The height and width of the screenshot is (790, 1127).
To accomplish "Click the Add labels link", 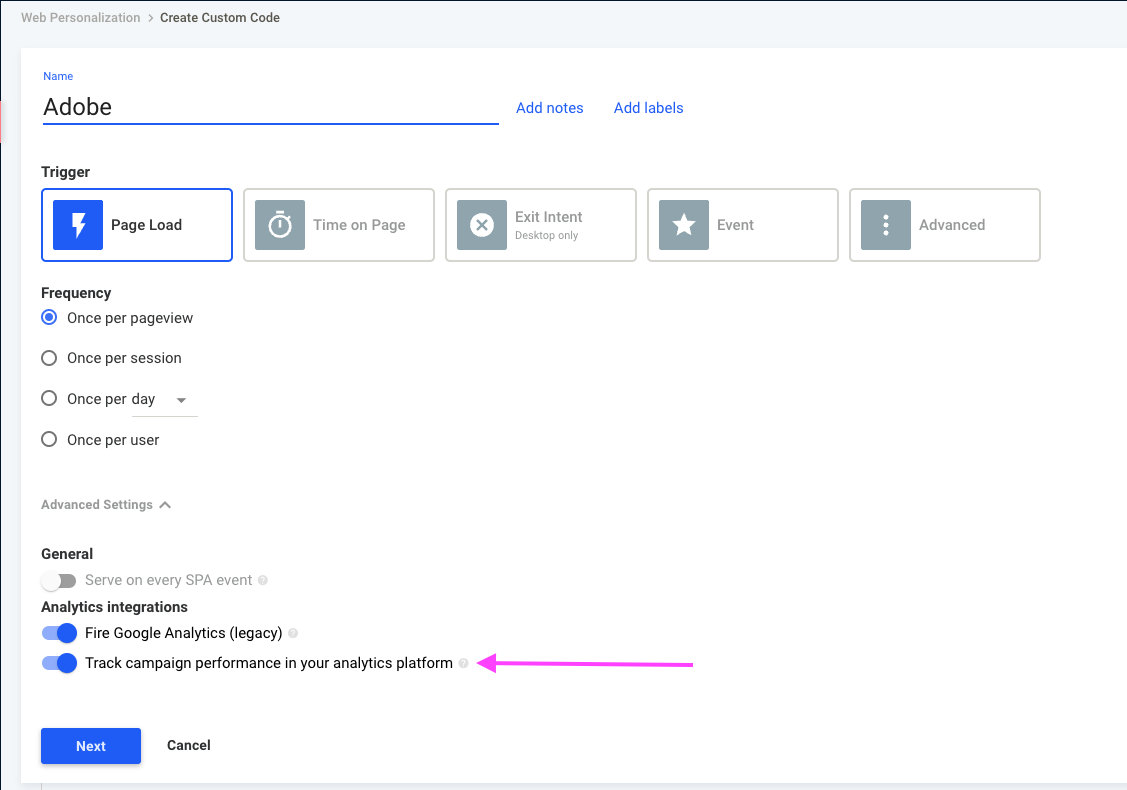I will (x=648, y=108).
